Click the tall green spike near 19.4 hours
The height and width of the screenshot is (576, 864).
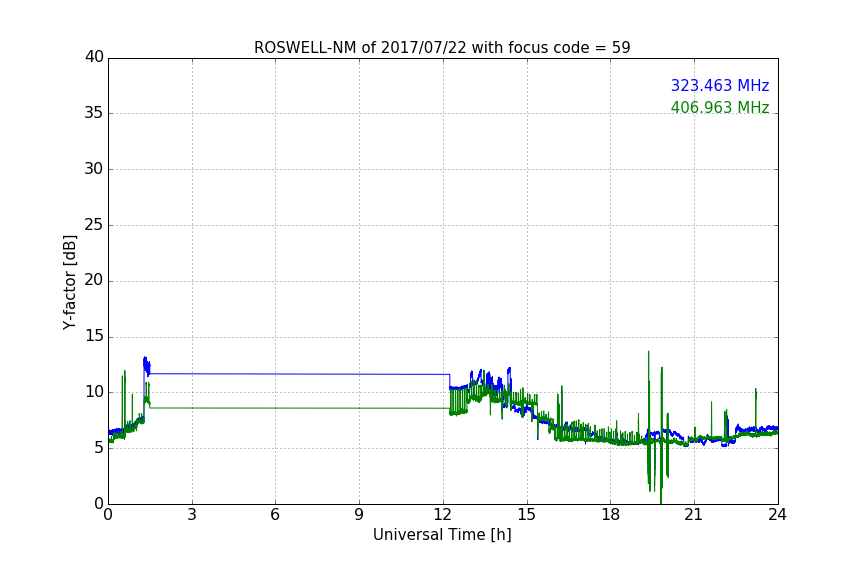pyautogui.click(x=649, y=419)
